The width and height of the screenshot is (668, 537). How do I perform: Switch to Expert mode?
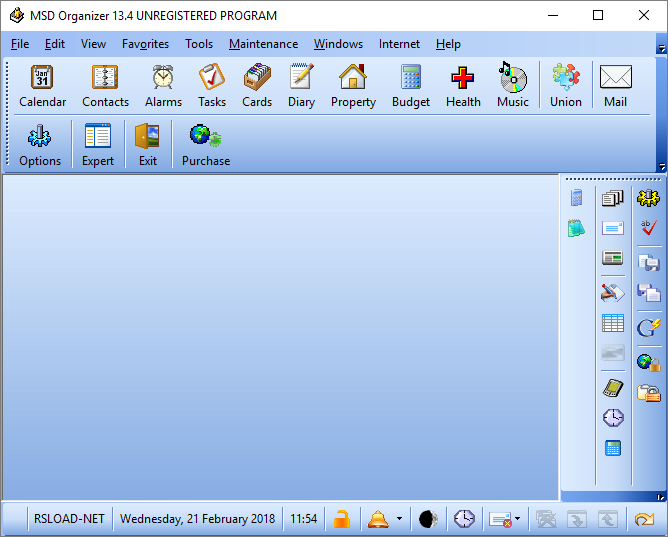coord(98,144)
